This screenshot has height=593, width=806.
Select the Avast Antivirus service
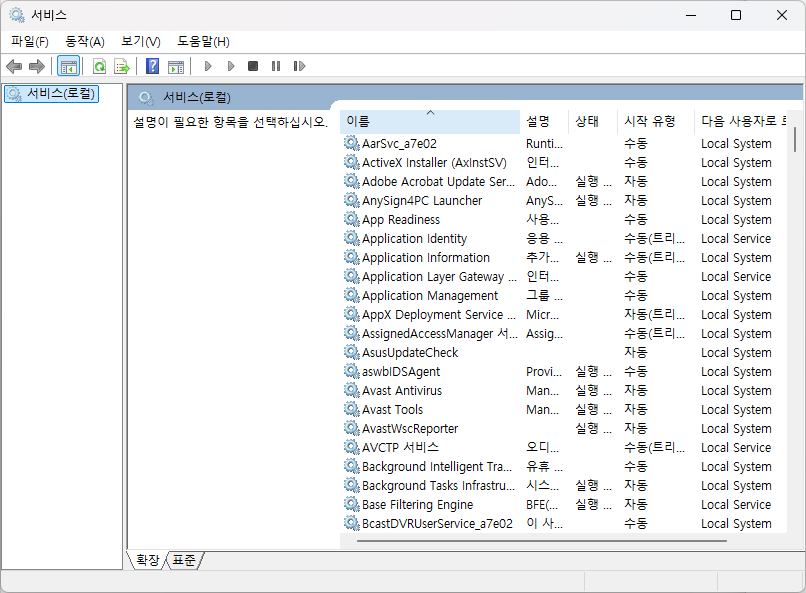[x=563, y=391]
